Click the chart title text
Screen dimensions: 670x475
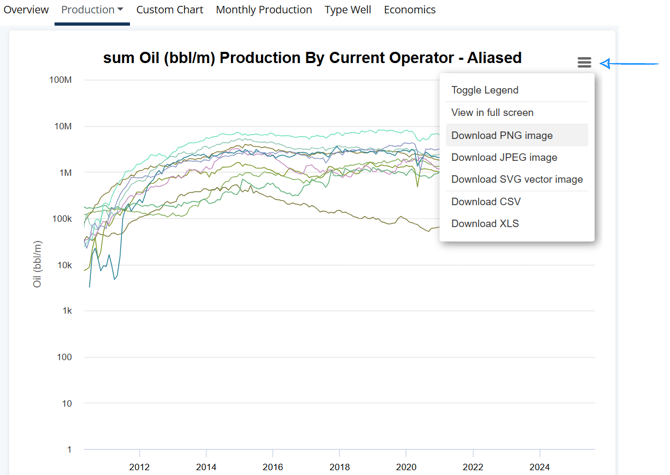312,58
